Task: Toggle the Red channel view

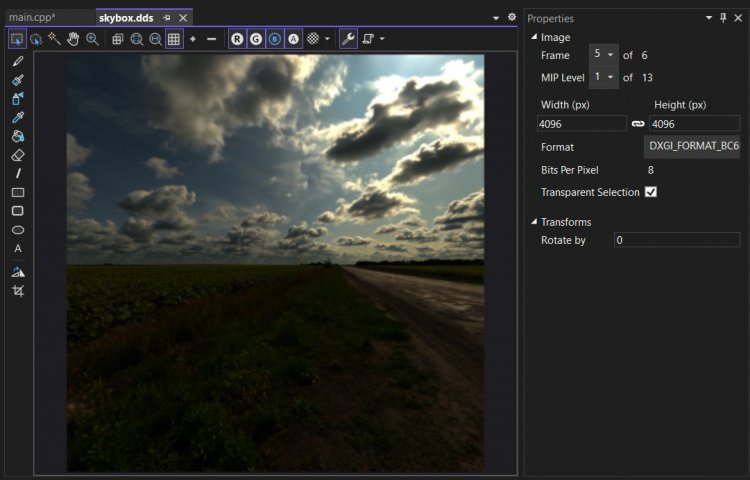Action: pos(237,39)
